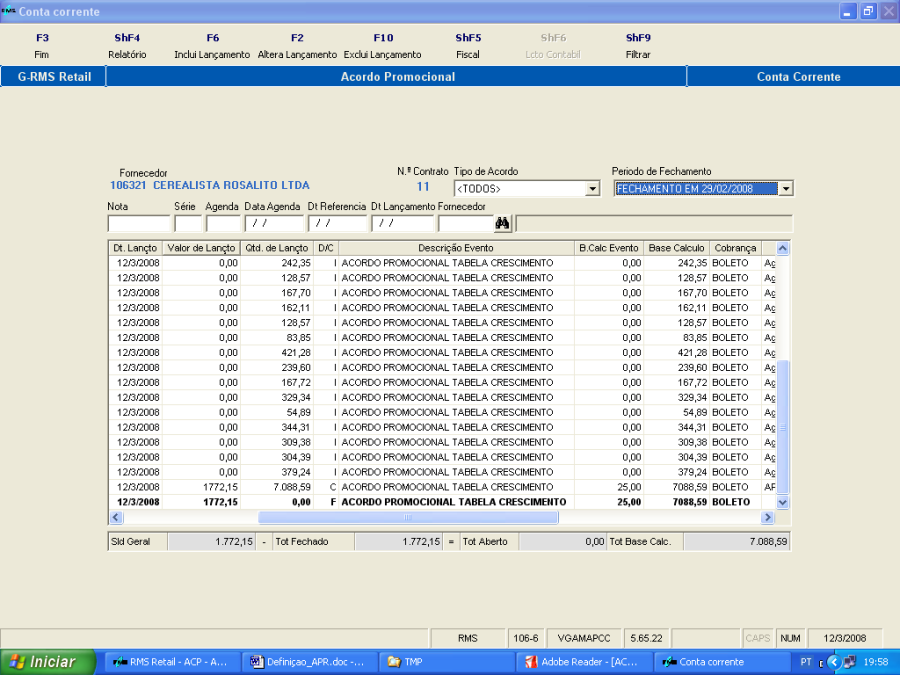Switch to Adobe Reader taskbar item
Viewport: 900px width, 675px height.
pyautogui.click(x=583, y=662)
